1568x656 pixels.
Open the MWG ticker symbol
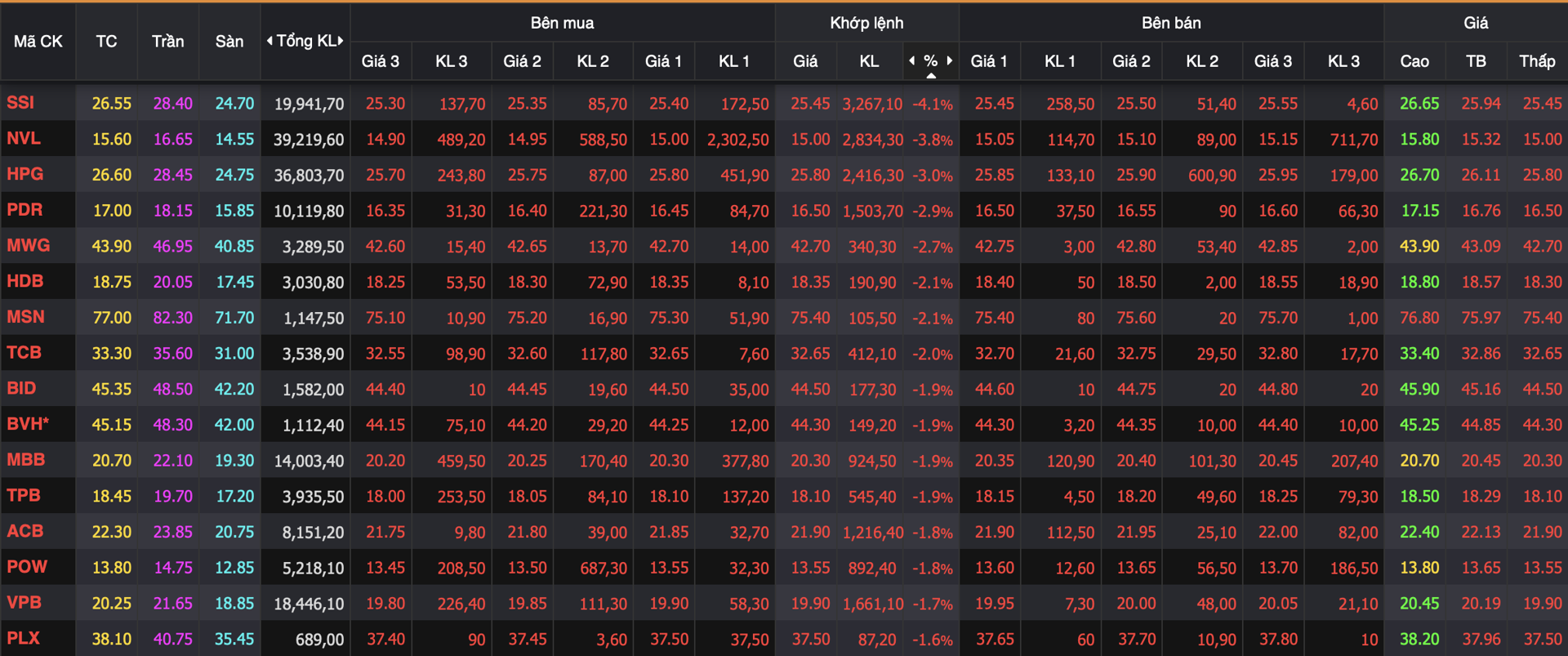click(x=29, y=246)
